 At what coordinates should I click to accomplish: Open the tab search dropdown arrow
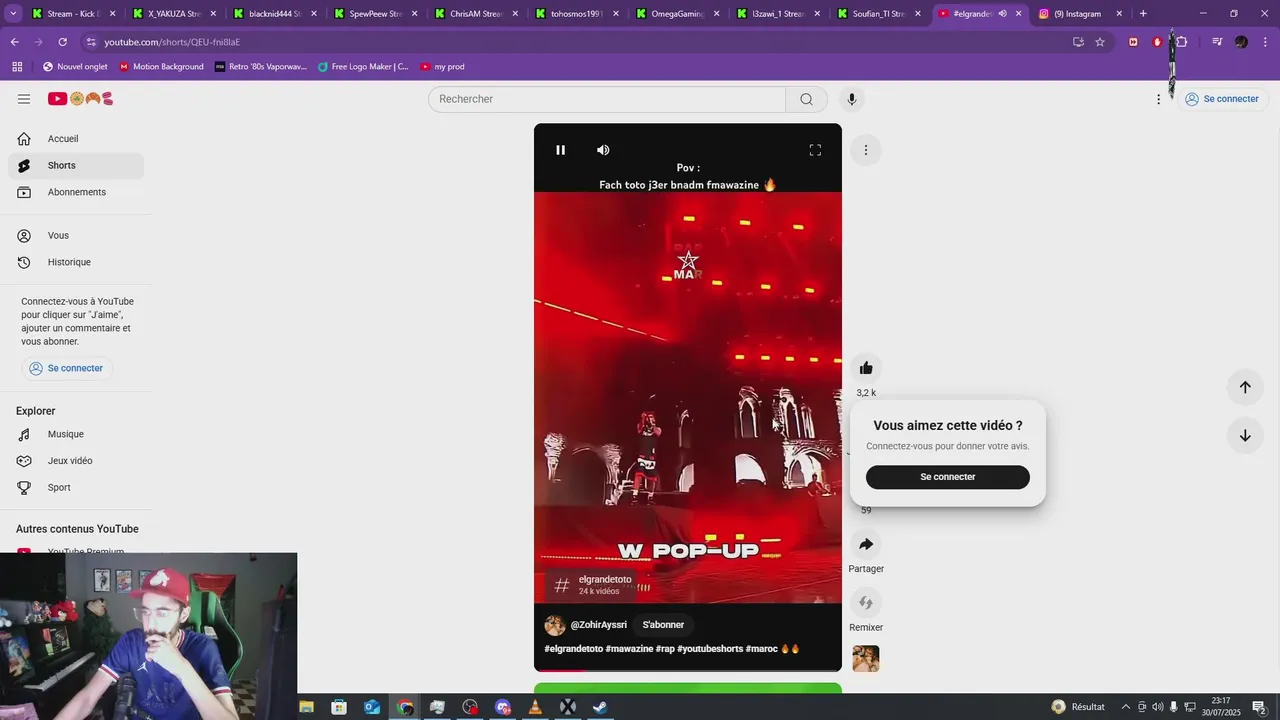point(13,14)
